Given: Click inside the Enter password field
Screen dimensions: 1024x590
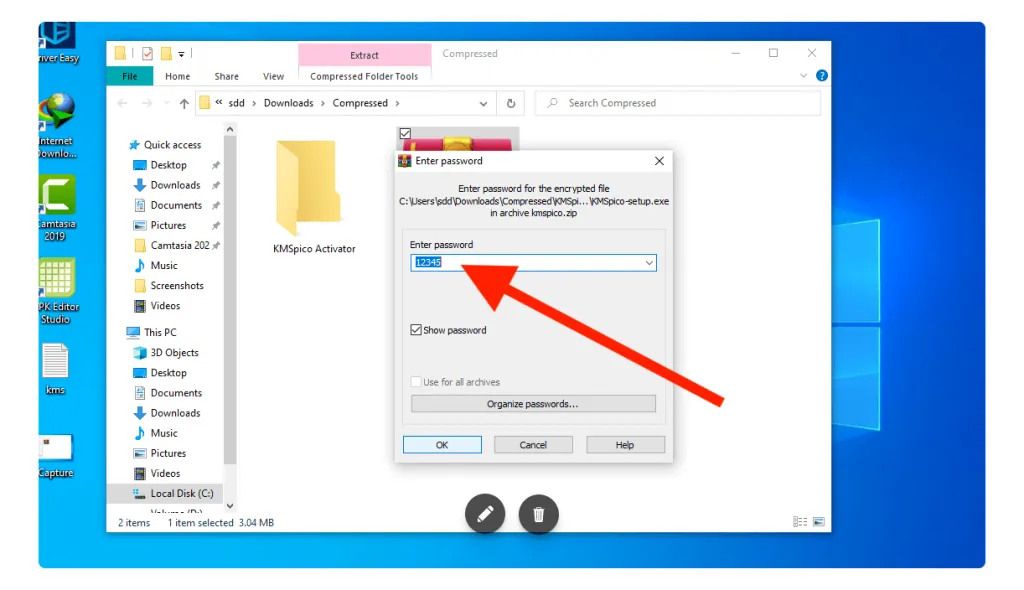Looking at the screenshot, I should tap(533, 263).
